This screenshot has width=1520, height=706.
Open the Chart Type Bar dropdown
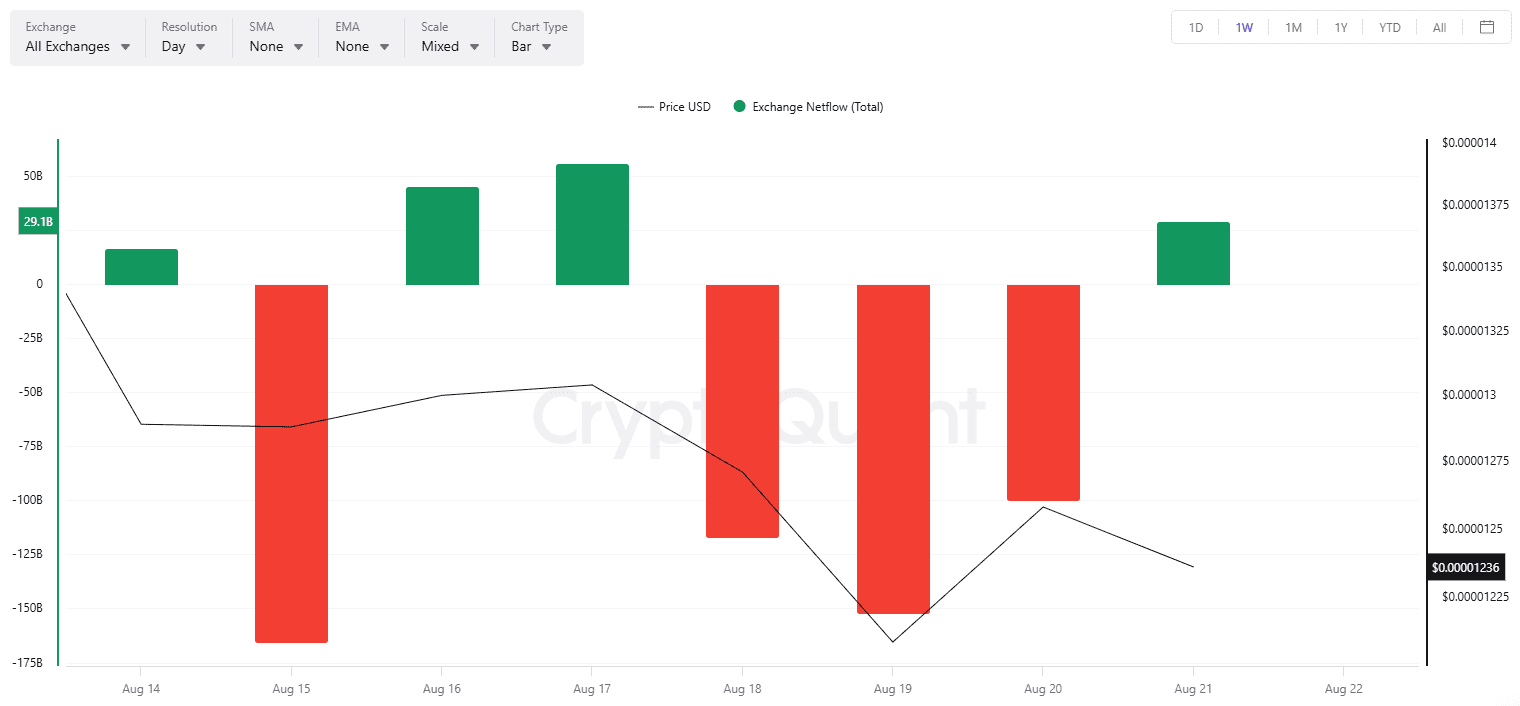click(x=531, y=46)
